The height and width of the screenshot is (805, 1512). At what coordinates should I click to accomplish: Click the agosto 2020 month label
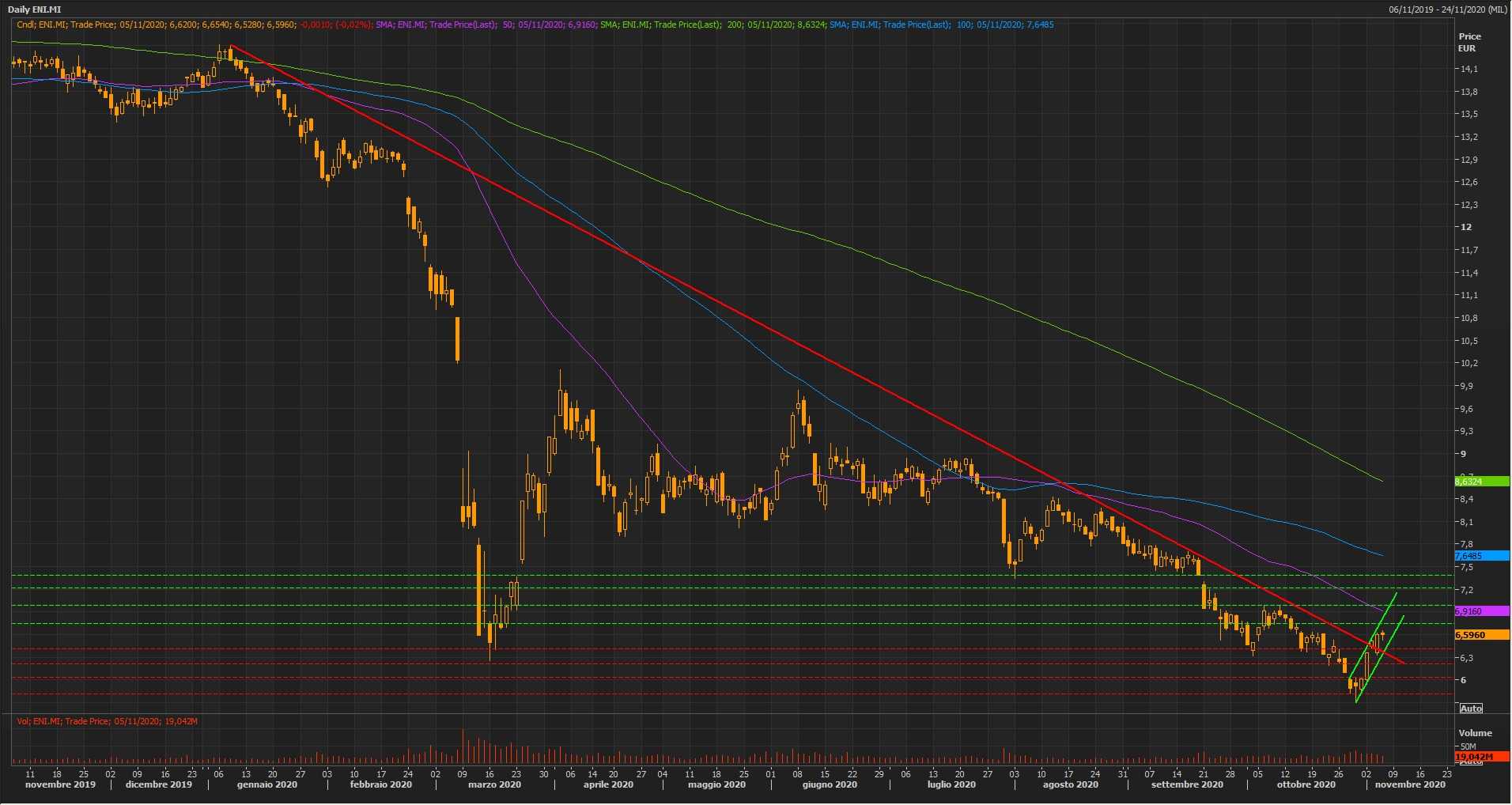point(1070,785)
